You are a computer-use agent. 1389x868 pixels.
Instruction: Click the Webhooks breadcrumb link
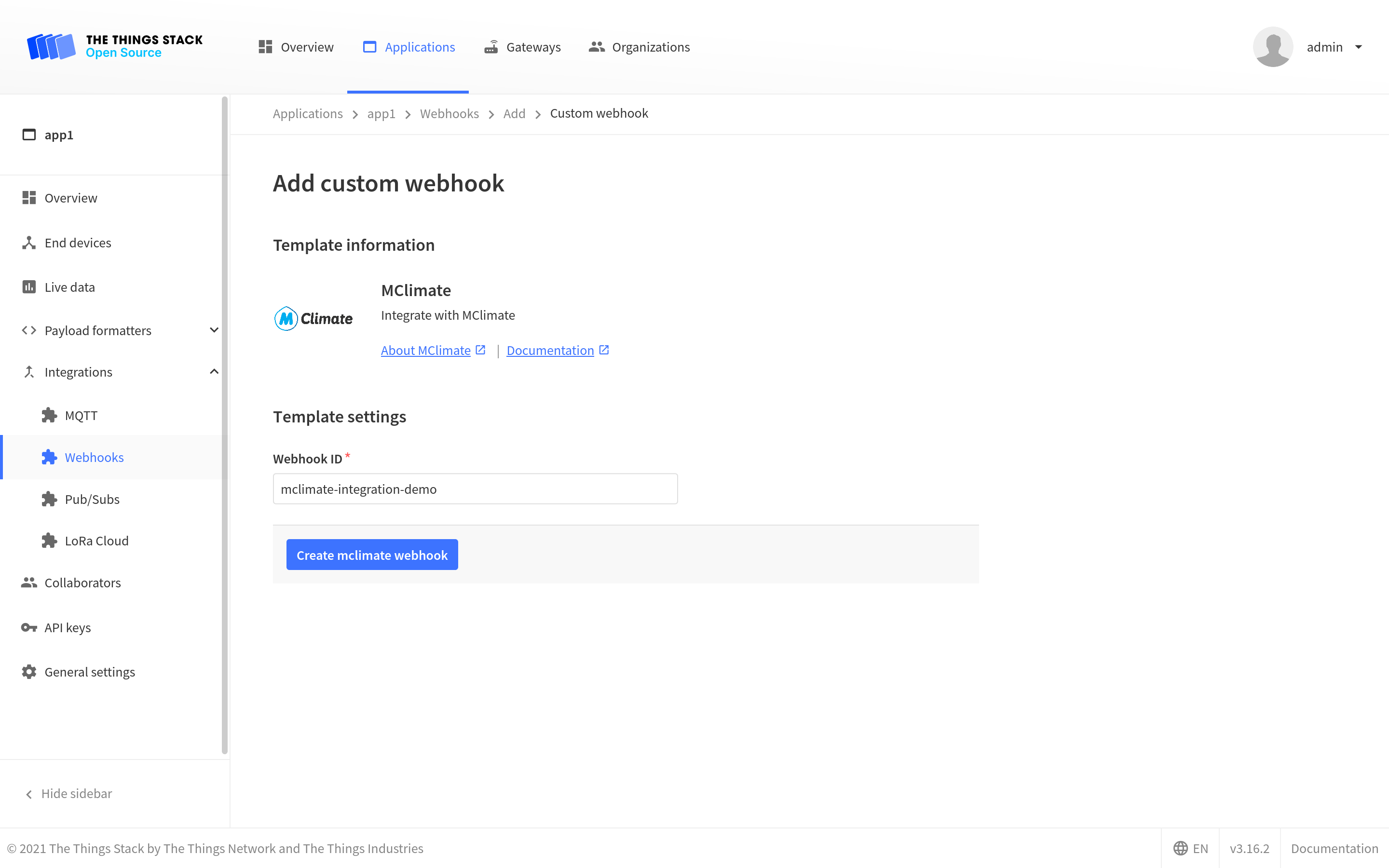(449, 114)
